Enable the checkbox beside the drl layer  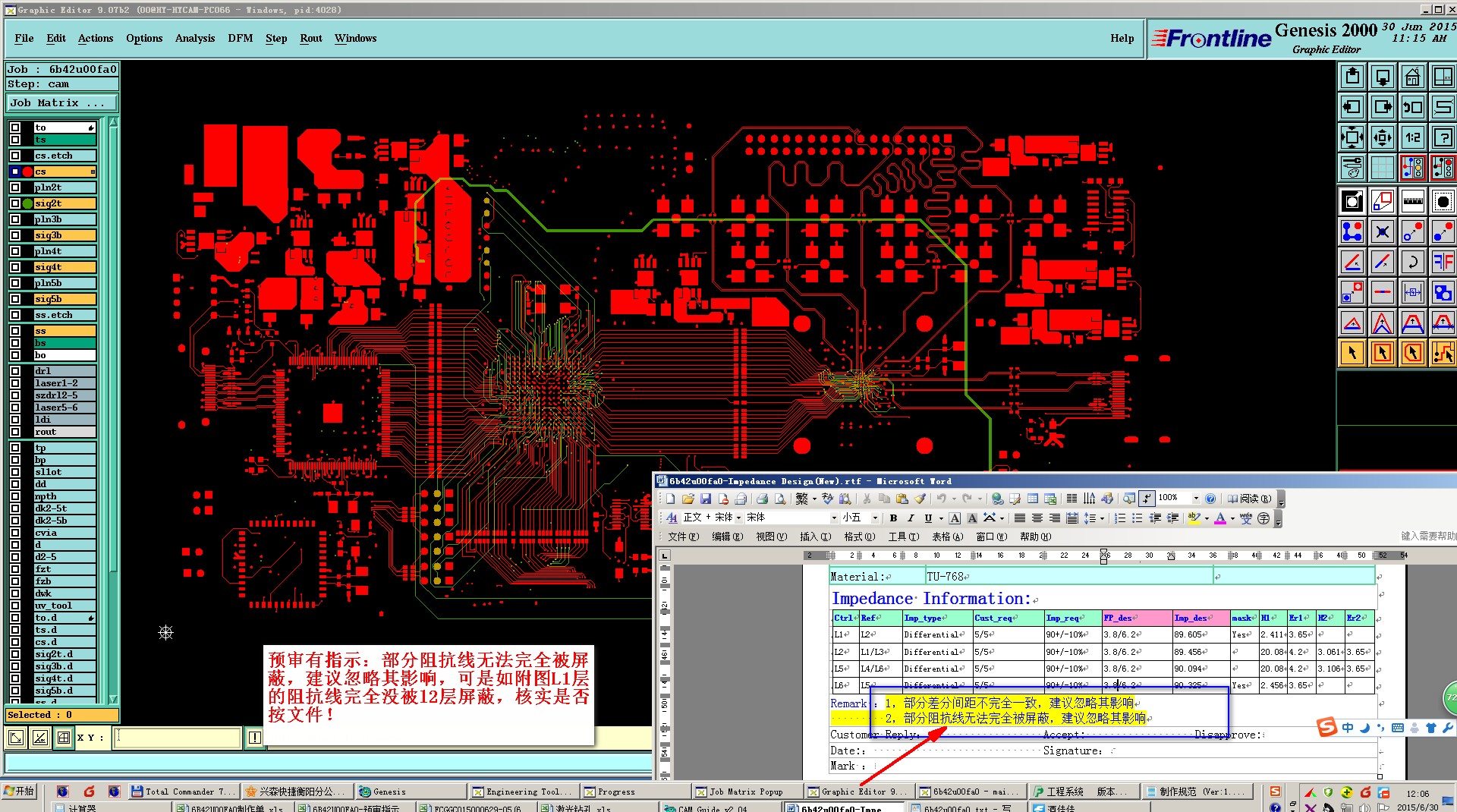click(15, 371)
